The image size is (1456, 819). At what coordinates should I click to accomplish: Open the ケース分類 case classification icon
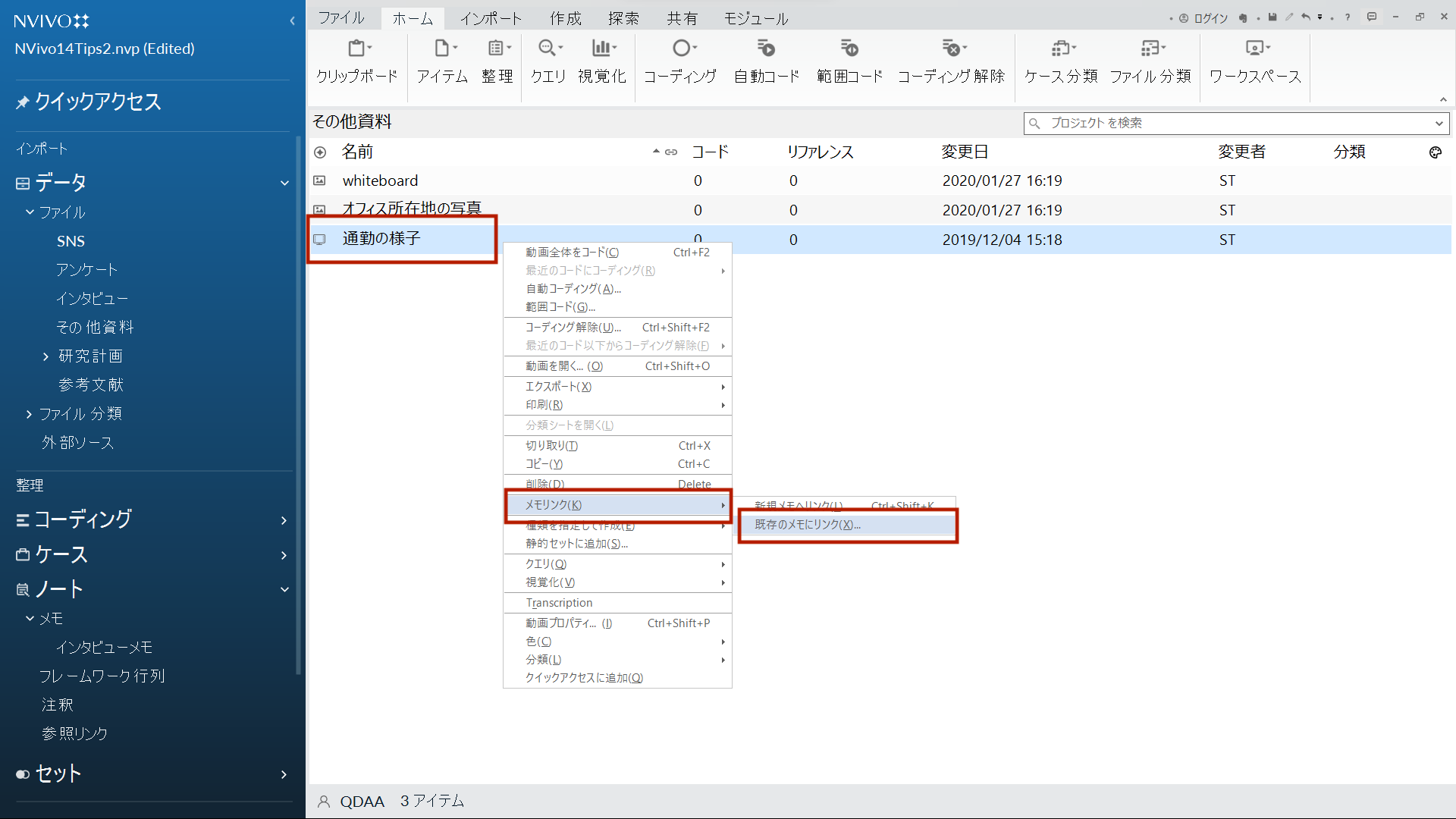pyautogui.click(x=1061, y=49)
